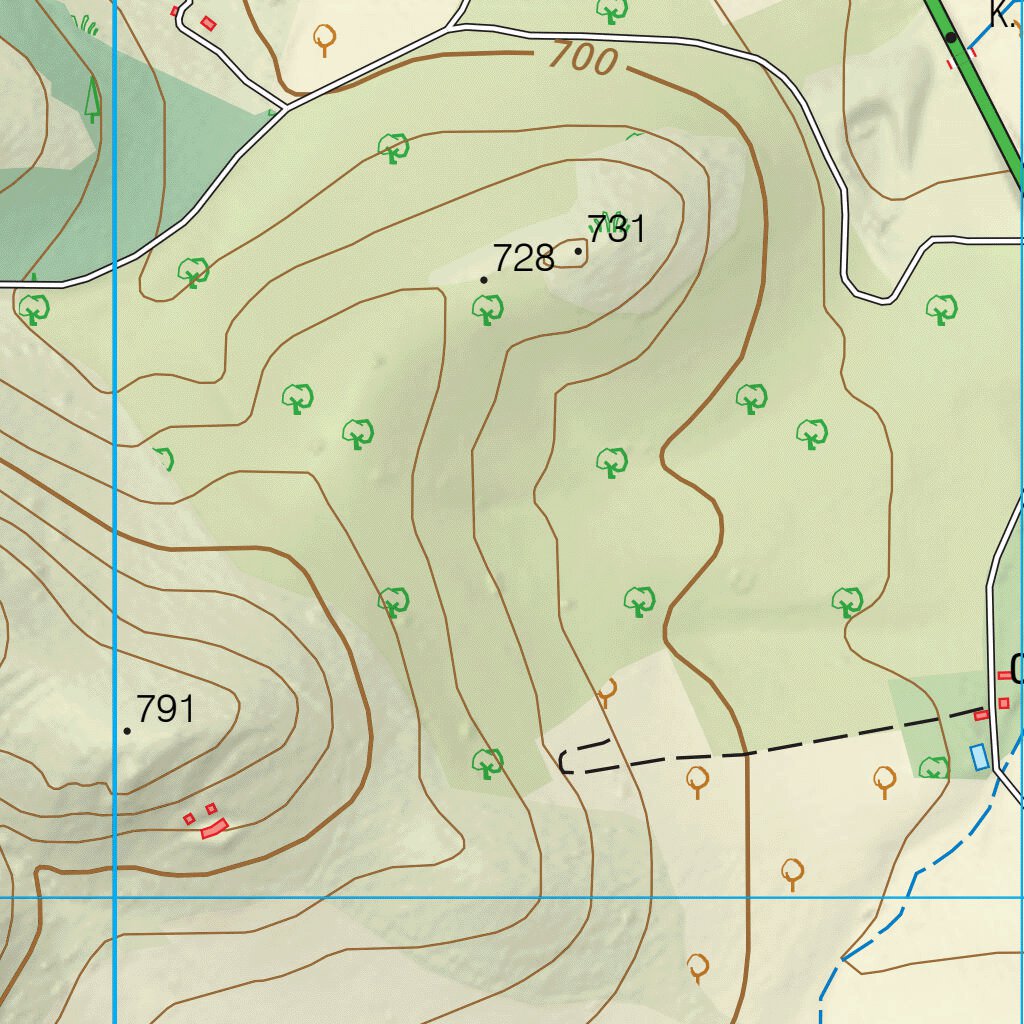Screen dimensions: 1024x1024
Task: Click the green tree symbol just below 728
Action: click(487, 311)
